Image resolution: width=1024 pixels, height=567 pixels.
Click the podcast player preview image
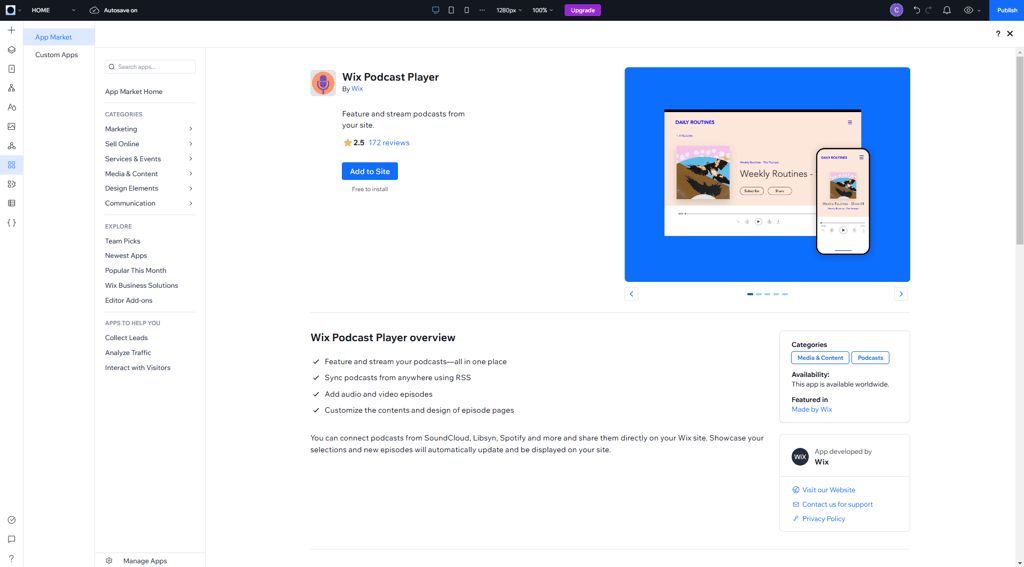[767, 174]
